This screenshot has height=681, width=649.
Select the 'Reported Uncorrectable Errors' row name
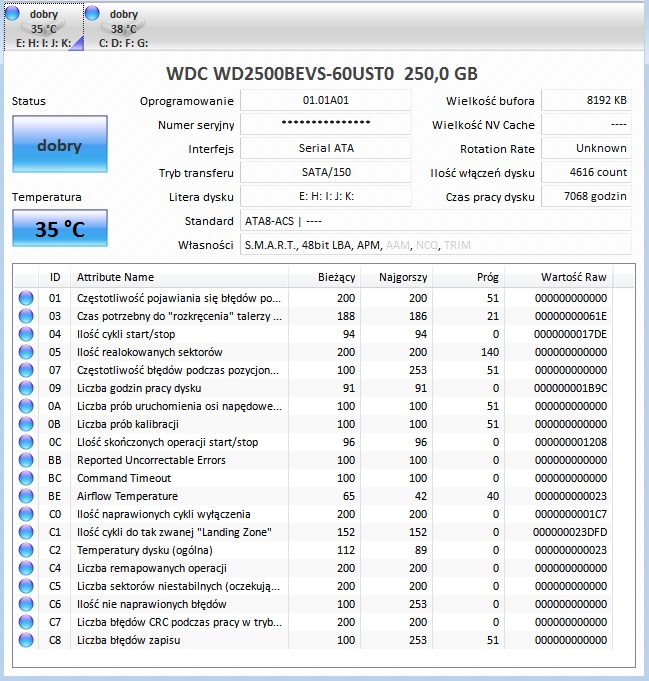click(x=151, y=460)
